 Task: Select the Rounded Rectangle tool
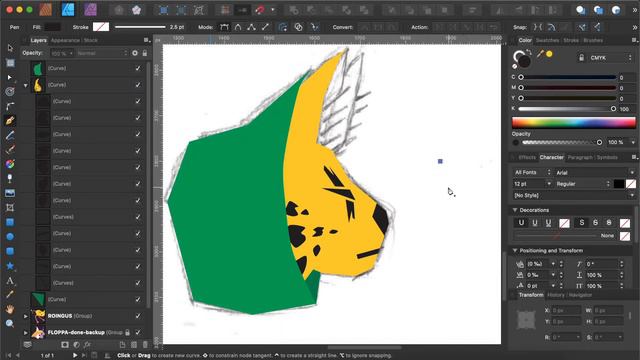(x=10, y=251)
